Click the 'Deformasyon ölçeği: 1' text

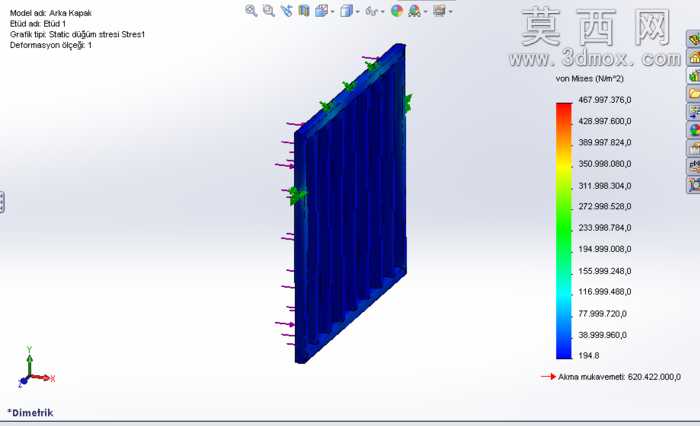[x=50, y=45]
